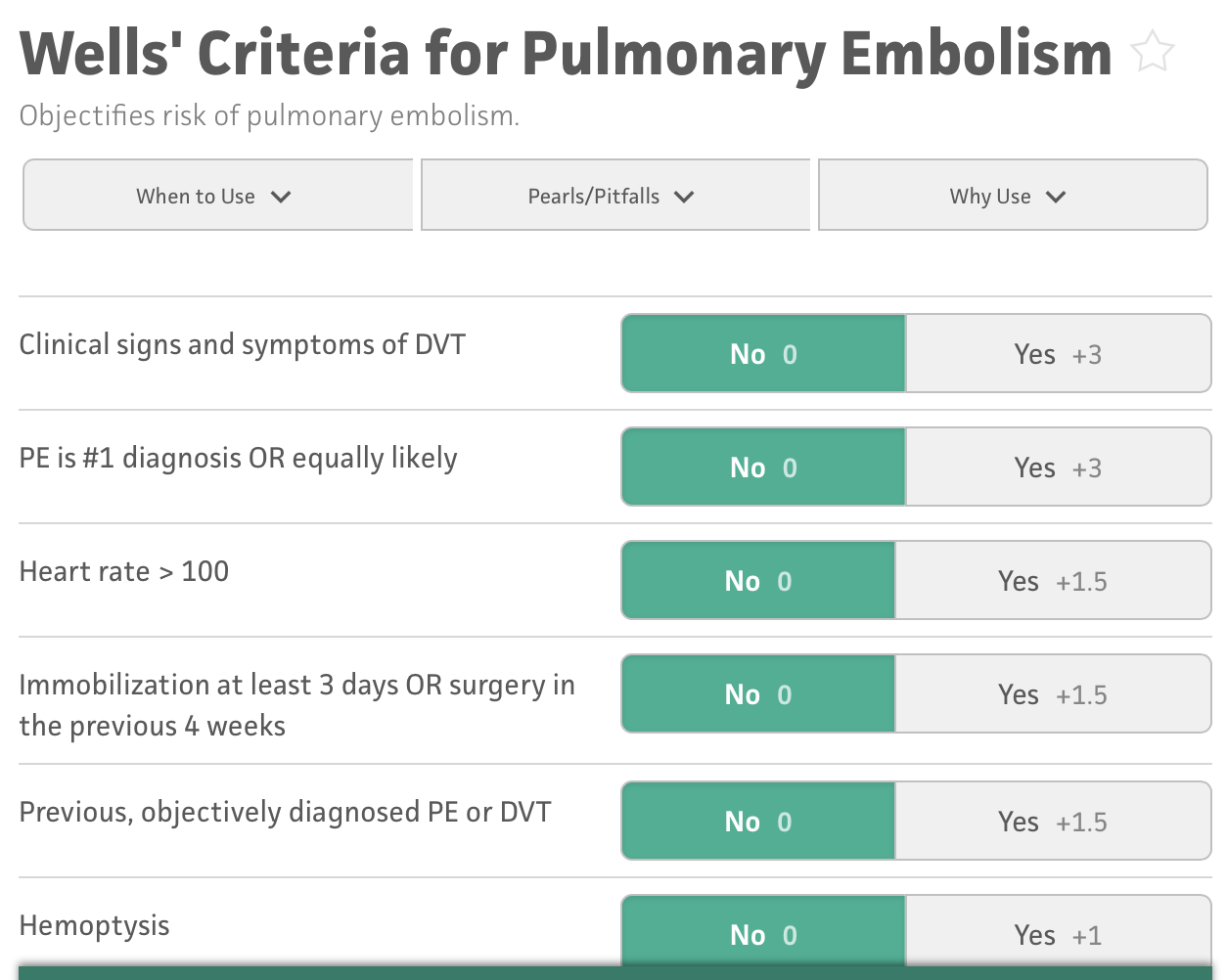Expand the Why Use section

pos(1012,196)
